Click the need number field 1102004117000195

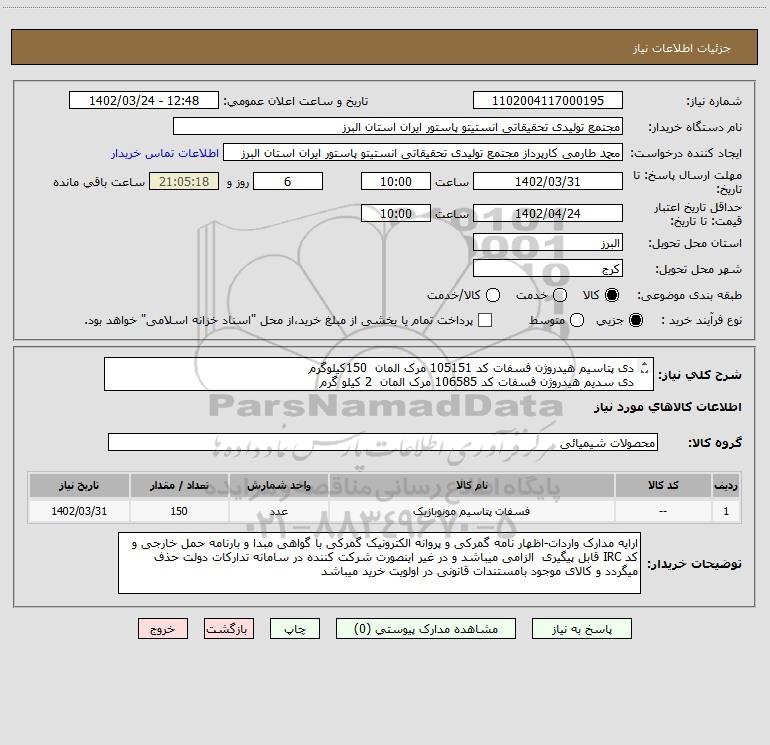[548, 101]
